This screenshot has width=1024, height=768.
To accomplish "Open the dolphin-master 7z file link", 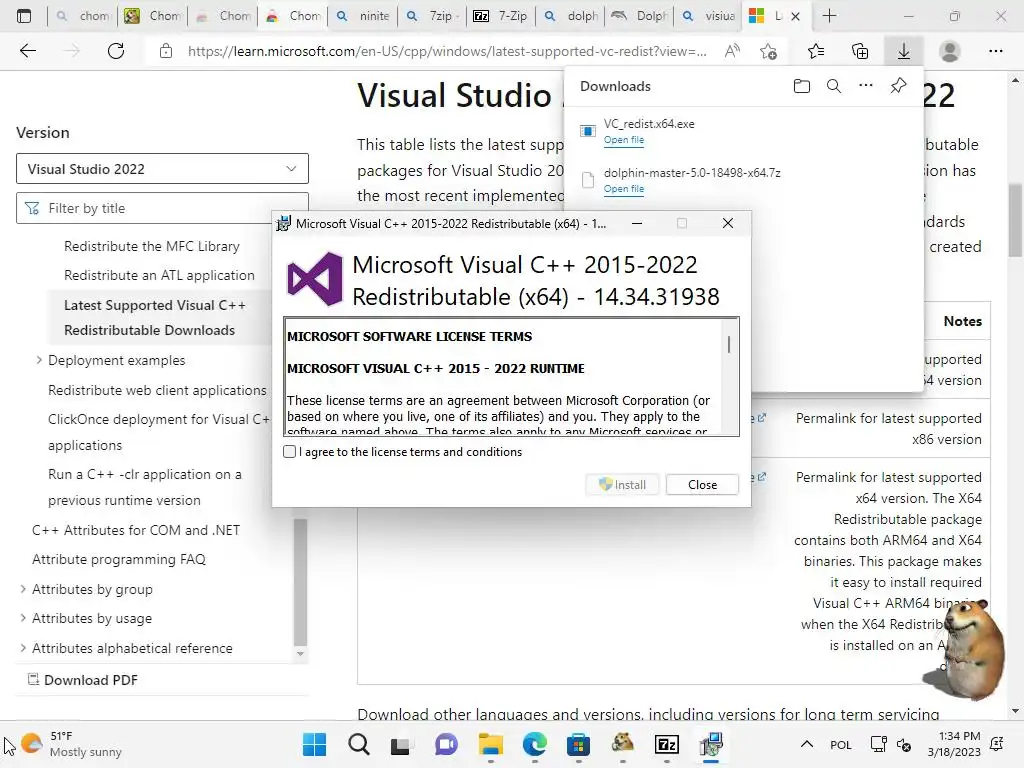I will tap(624, 189).
